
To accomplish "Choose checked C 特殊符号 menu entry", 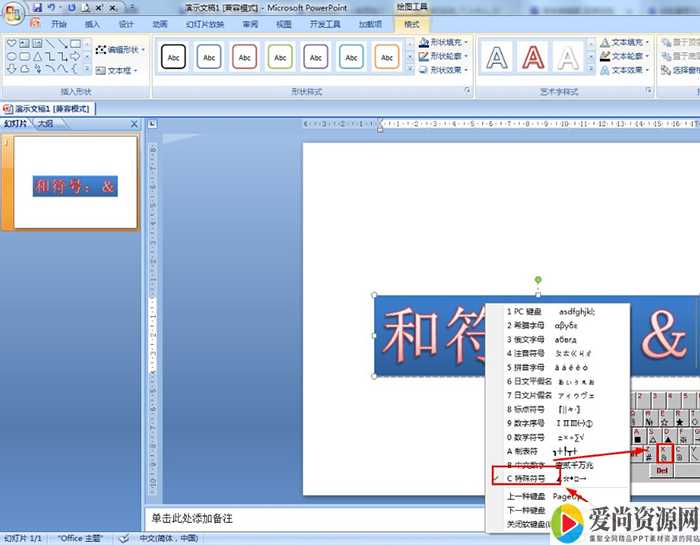I will point(558,478).
